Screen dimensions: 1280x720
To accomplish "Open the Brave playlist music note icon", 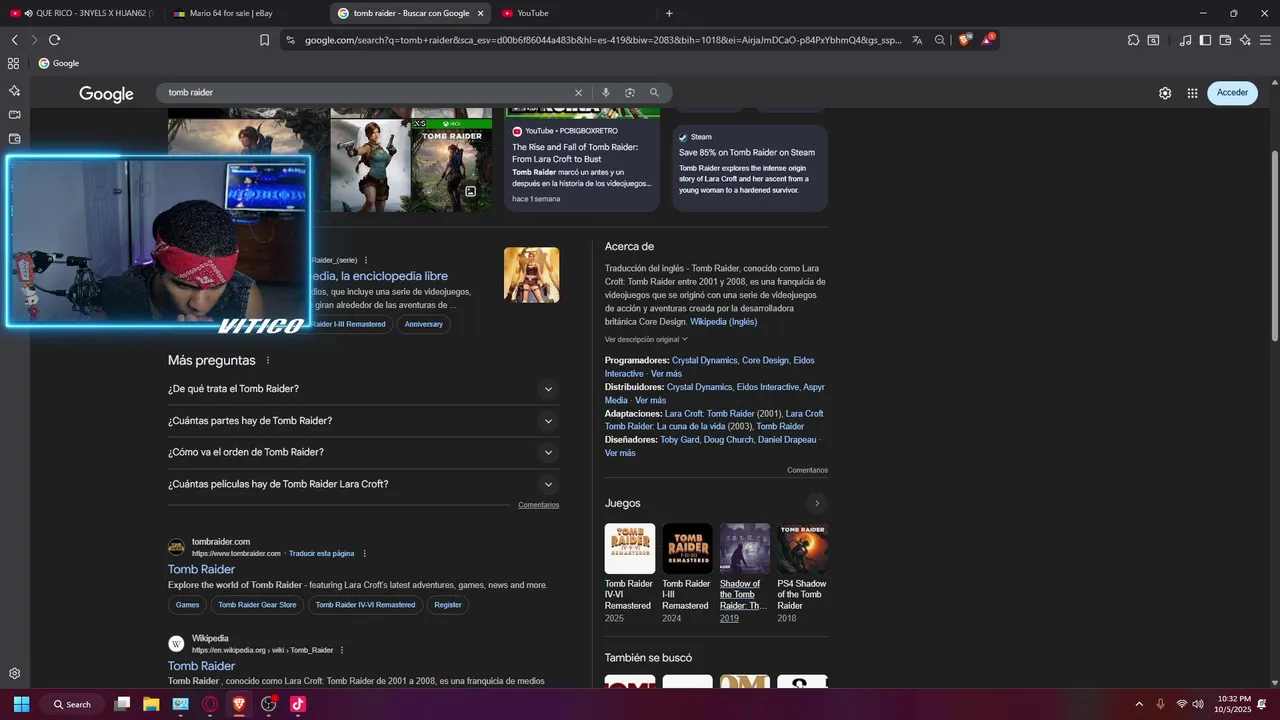I will tap(1186, 40).
